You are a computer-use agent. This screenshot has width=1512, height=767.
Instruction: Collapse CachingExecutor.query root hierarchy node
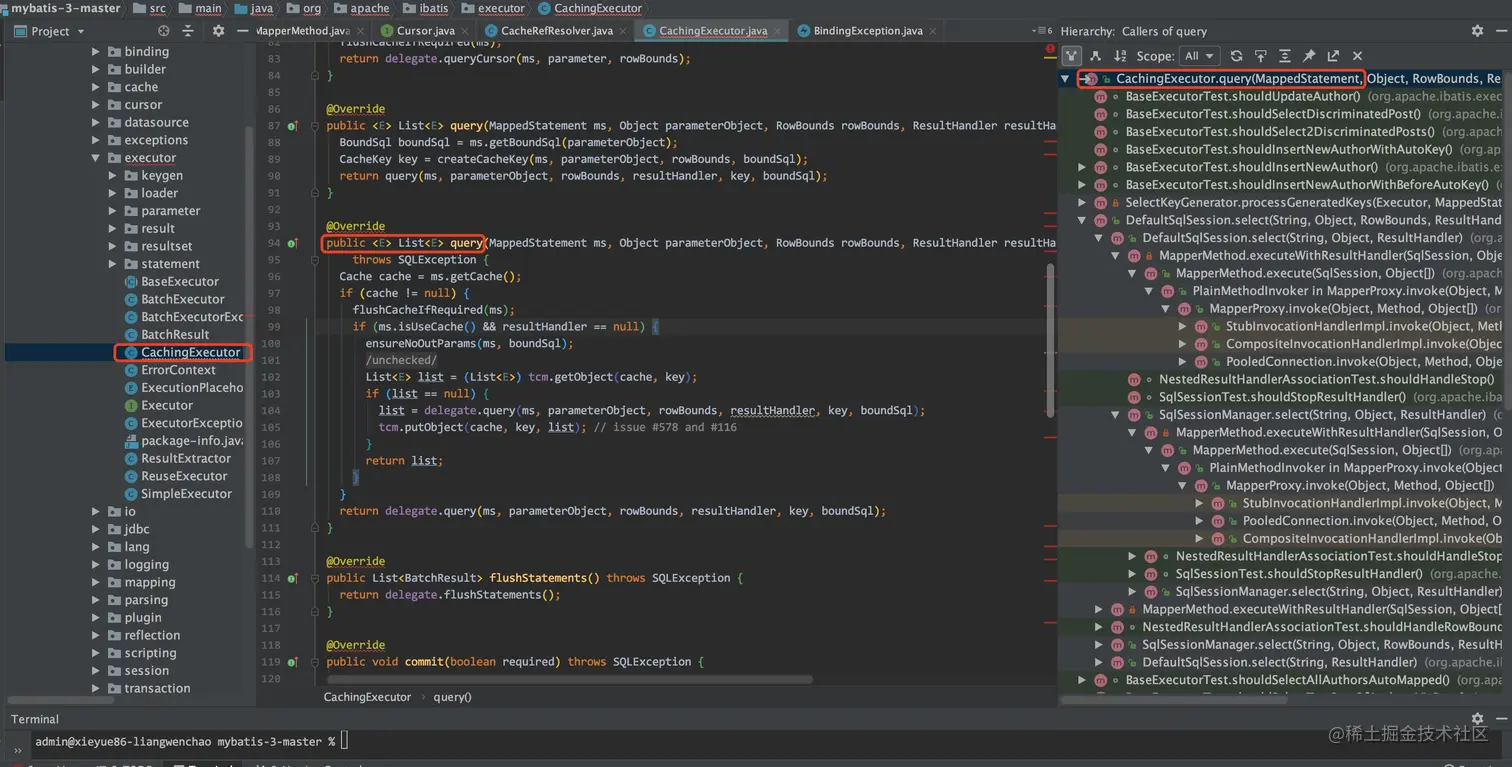tap(1066, 79)
